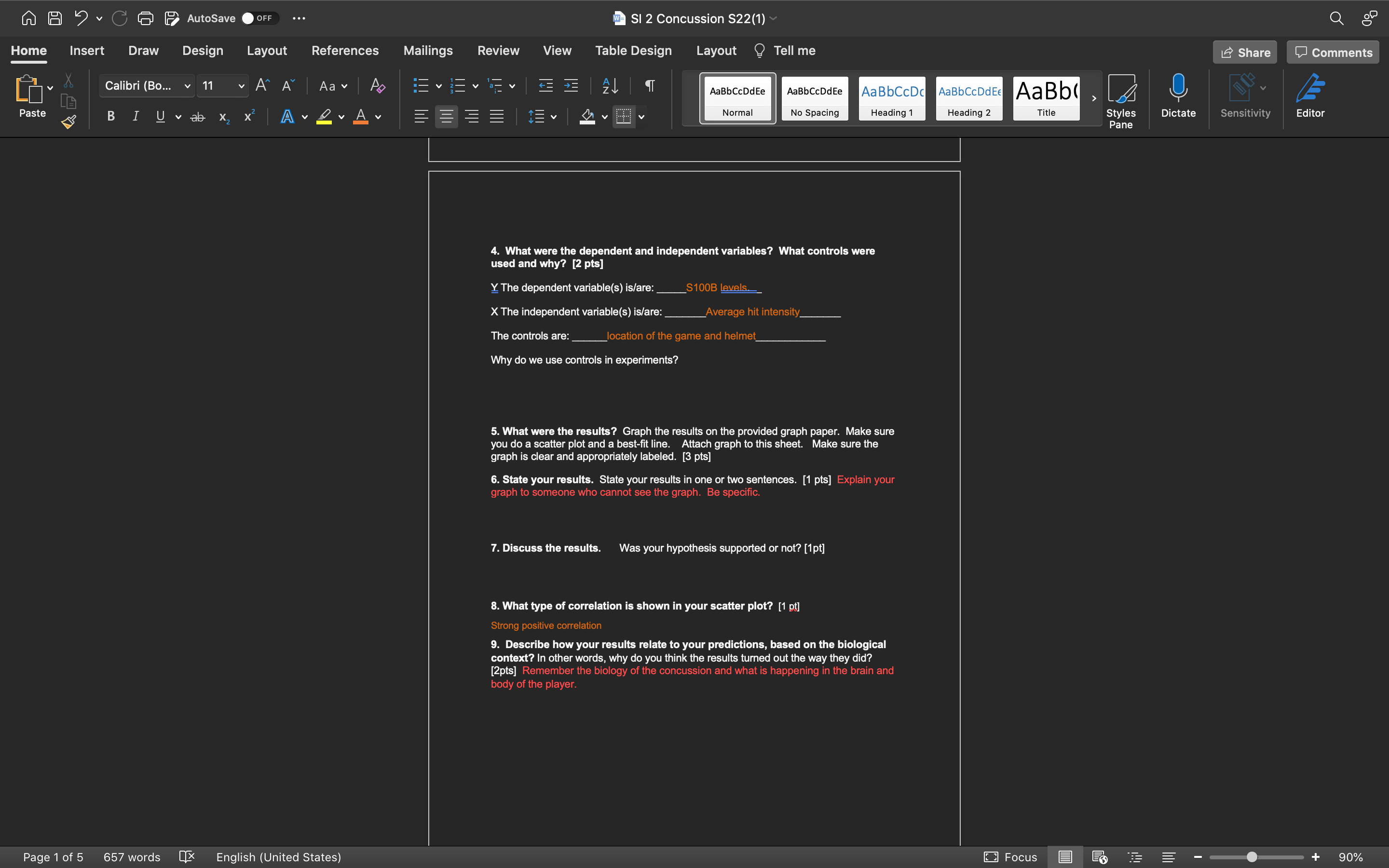Open the font size dropdown

tap(241, 86)
